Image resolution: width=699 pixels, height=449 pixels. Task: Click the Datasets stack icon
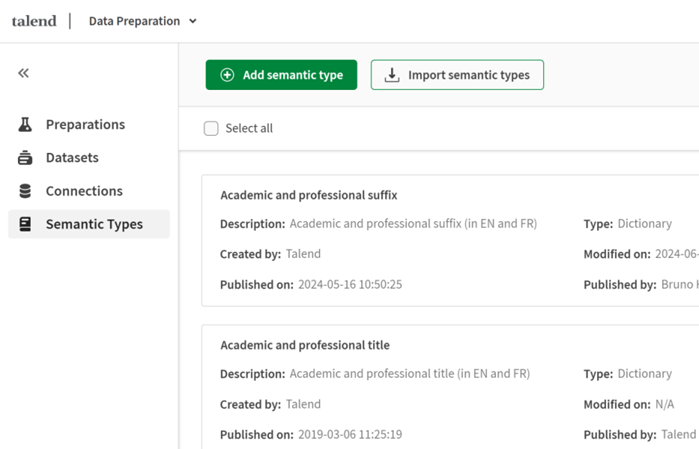[x=26, y=158]
